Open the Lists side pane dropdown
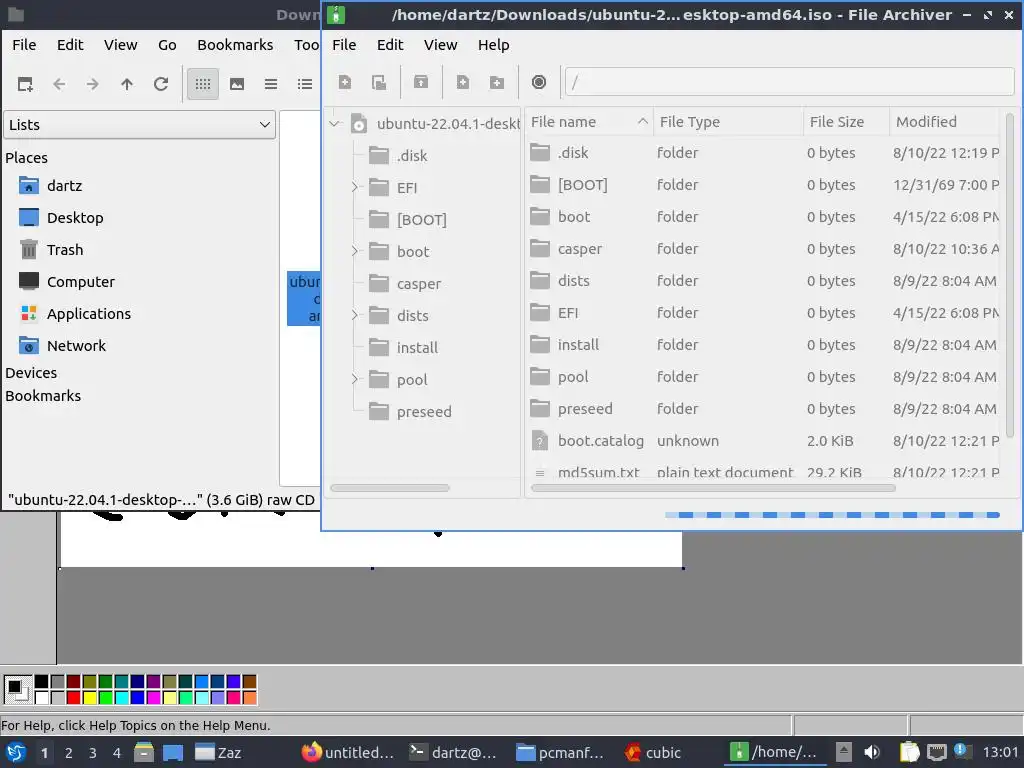Viewport: 1024px width, 768px height. coord(140,125)
